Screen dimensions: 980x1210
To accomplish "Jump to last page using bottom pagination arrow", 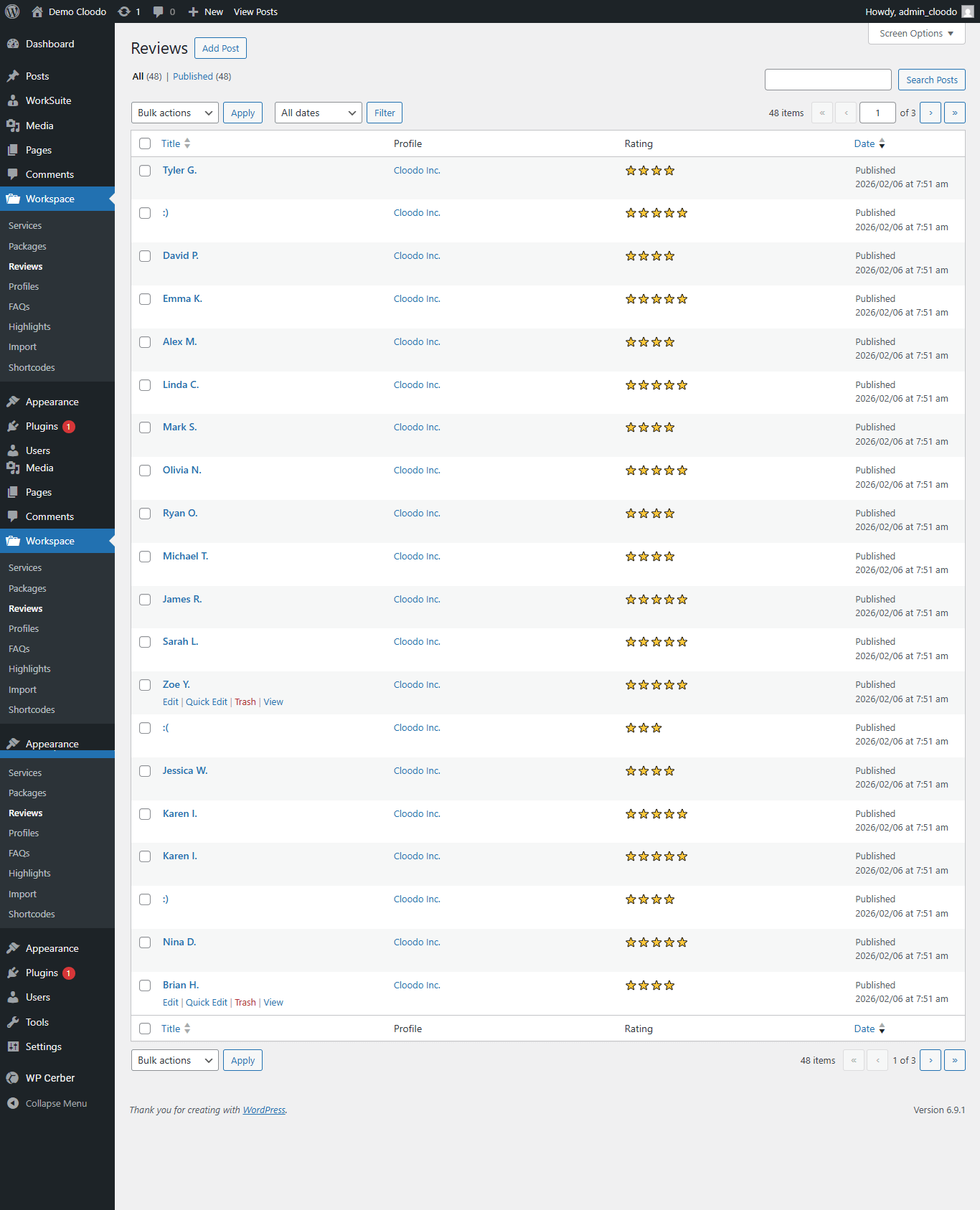I will coord(955,1060).
